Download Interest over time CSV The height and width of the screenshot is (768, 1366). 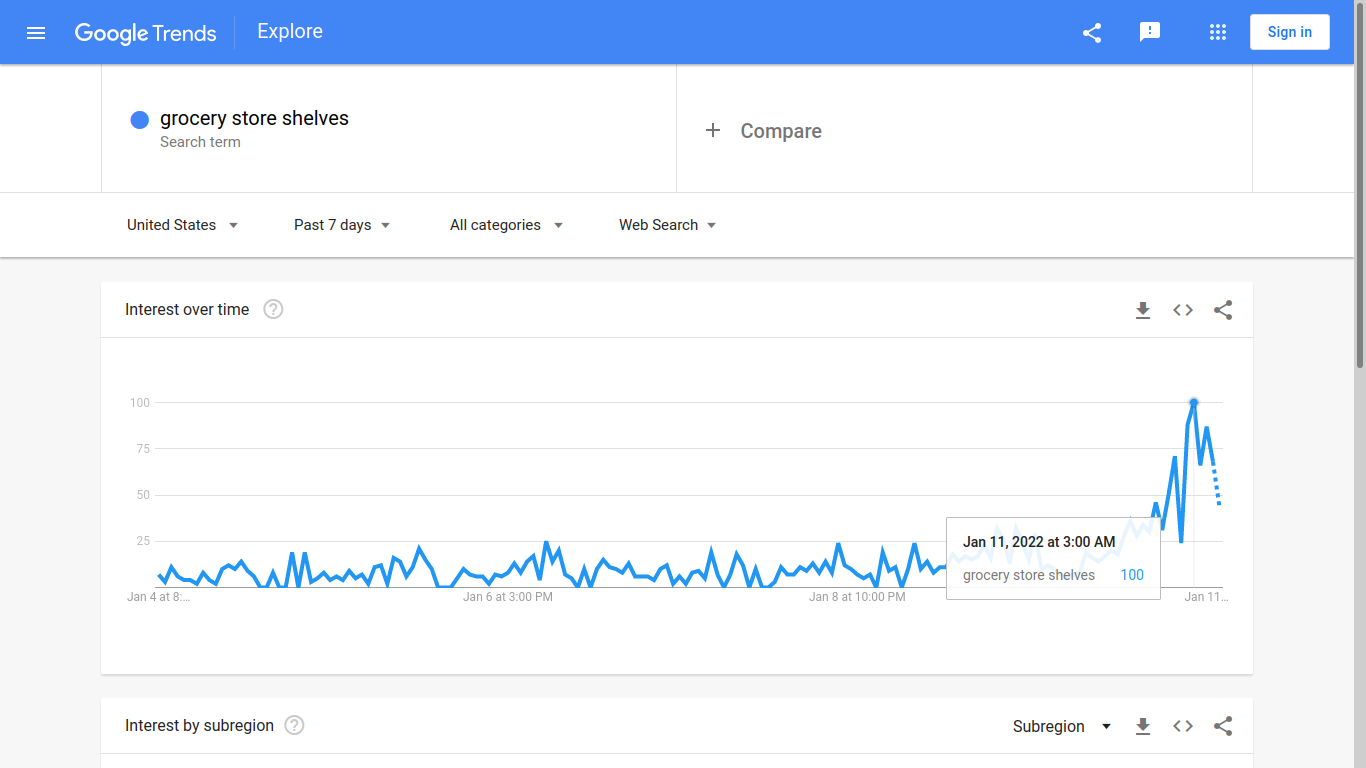[x=1143, y=310]
